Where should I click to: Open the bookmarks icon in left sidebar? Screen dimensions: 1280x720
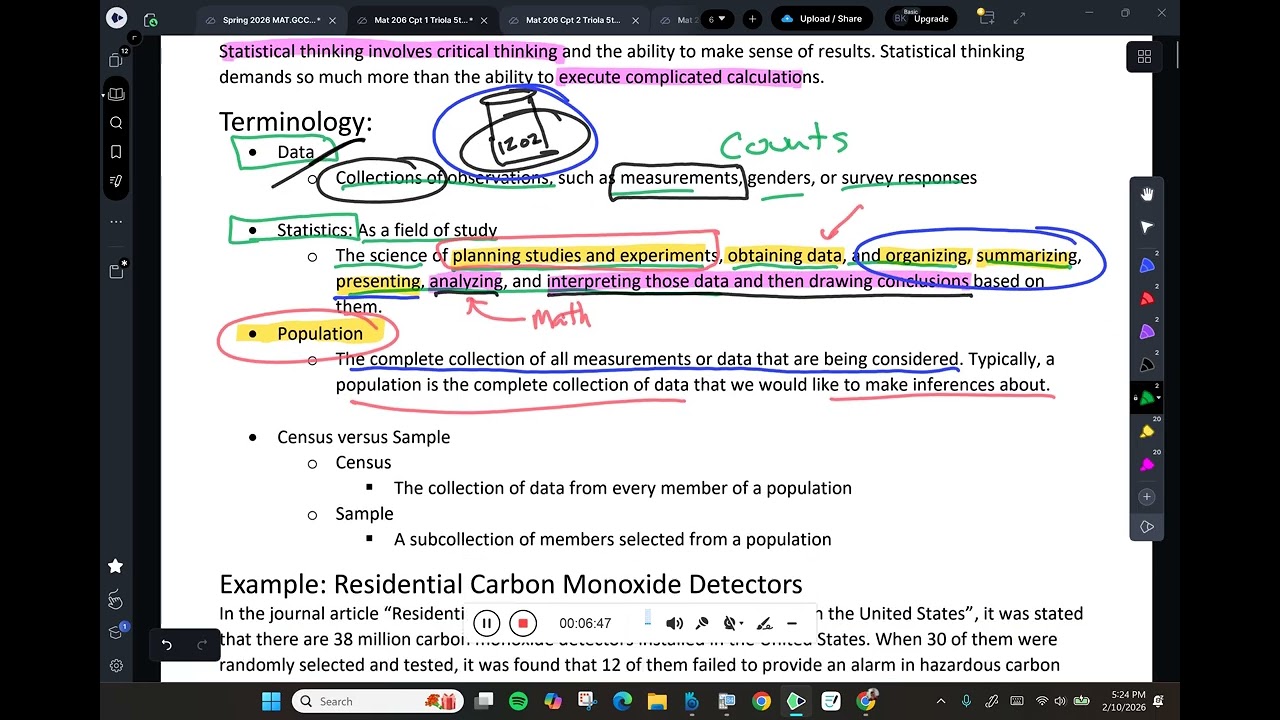click(116, 152)
